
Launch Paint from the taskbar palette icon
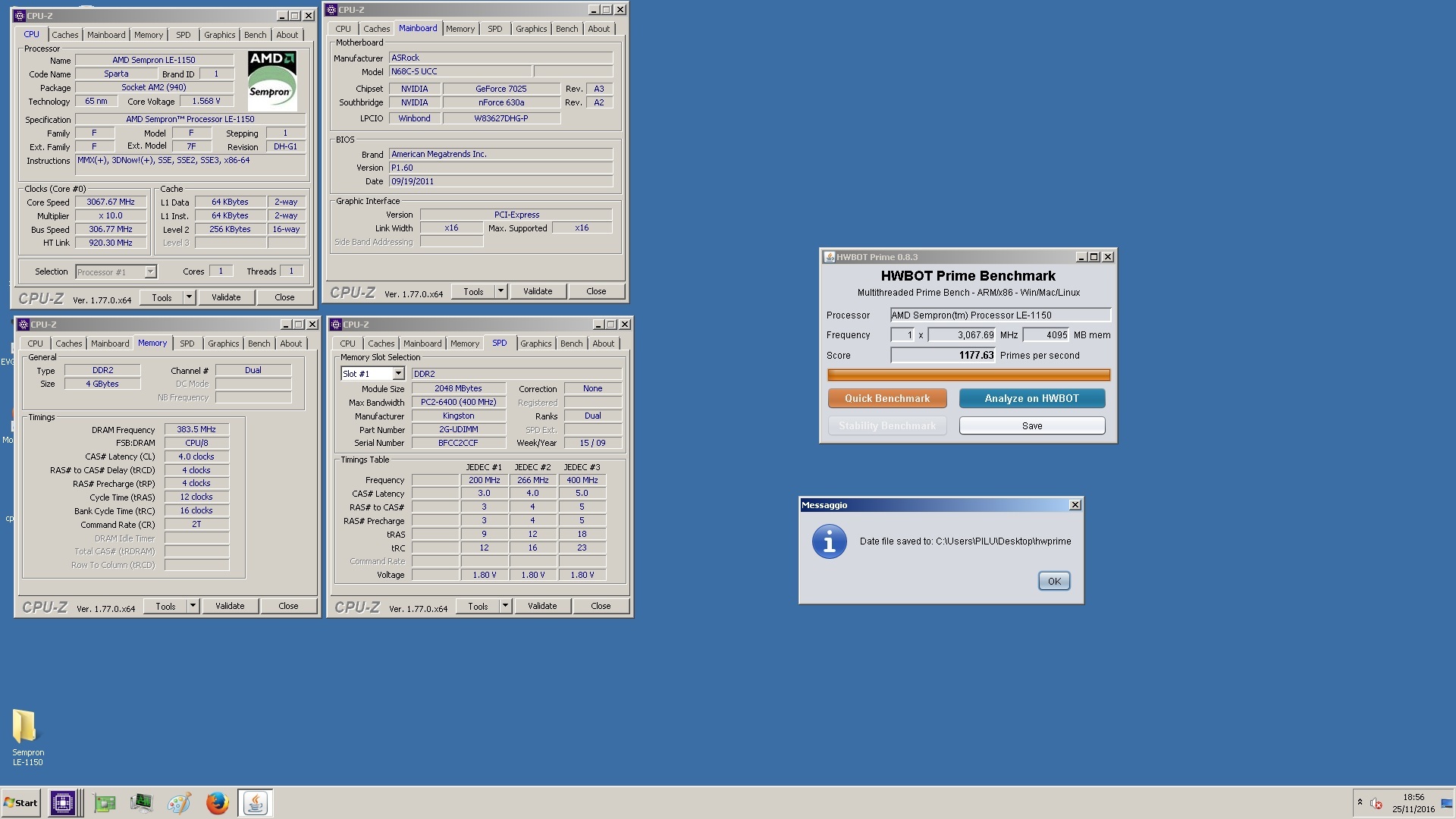click(x=179, y=802)
